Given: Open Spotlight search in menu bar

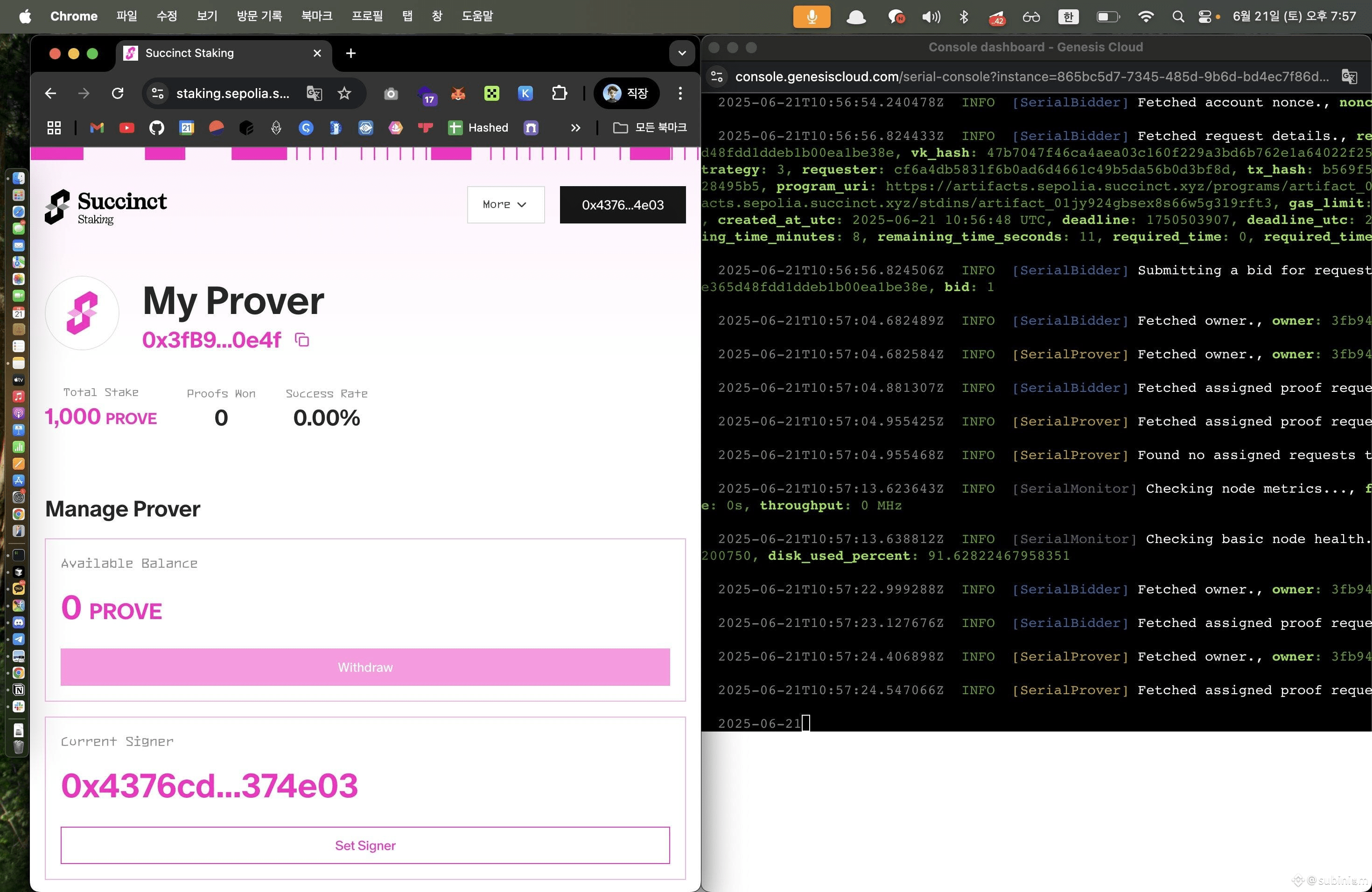Looking at the screenshot, I should (1178, 16).
